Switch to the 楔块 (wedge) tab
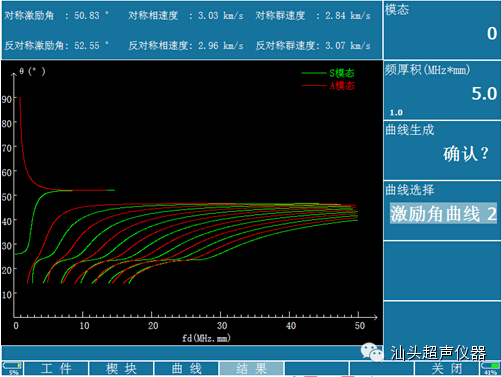Viewport: 501px width, 377px height. tap(121, 368)
